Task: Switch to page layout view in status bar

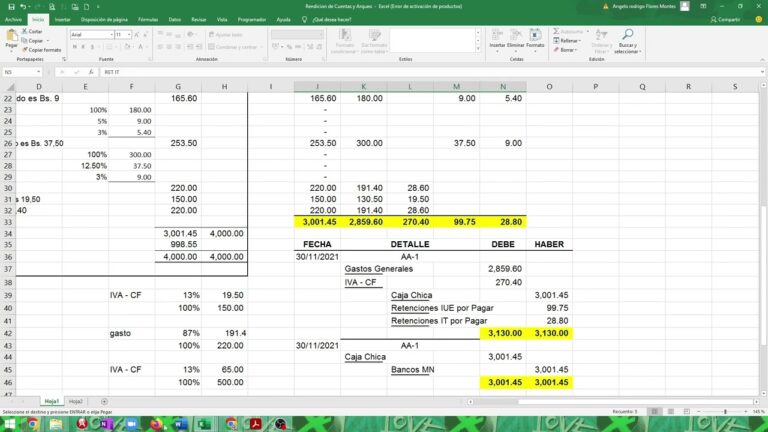Action: point(671,411)
